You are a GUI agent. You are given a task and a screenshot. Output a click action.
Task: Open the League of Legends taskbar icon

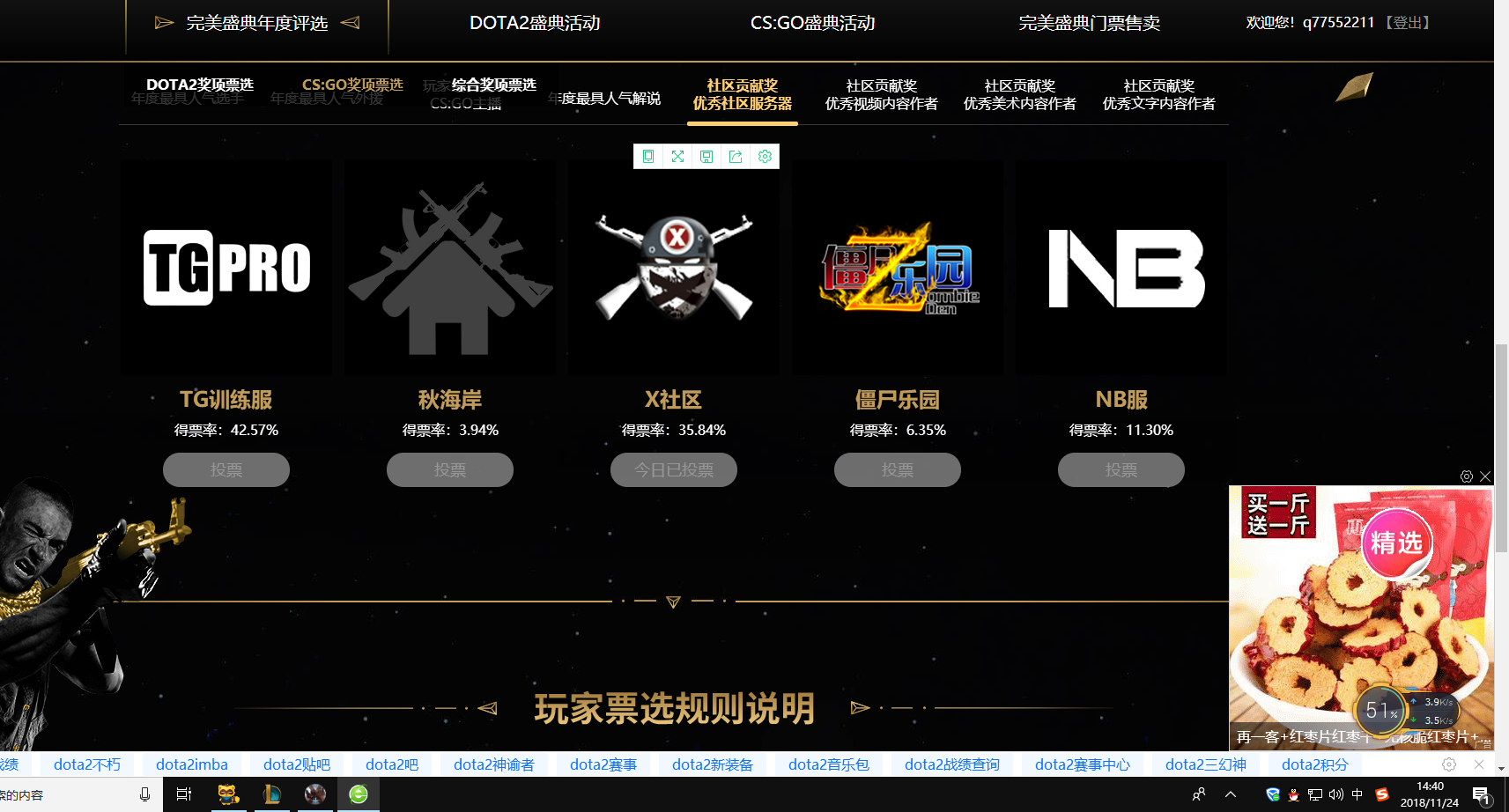(x=271, y=794)
